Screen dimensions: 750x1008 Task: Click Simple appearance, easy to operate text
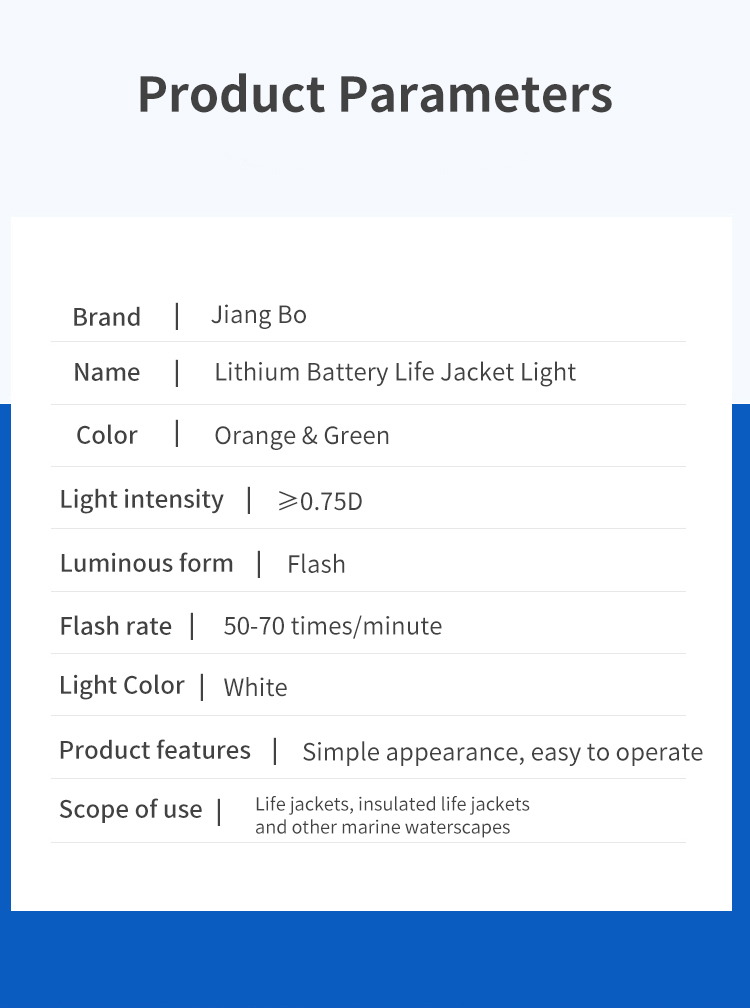click(503, 752)
